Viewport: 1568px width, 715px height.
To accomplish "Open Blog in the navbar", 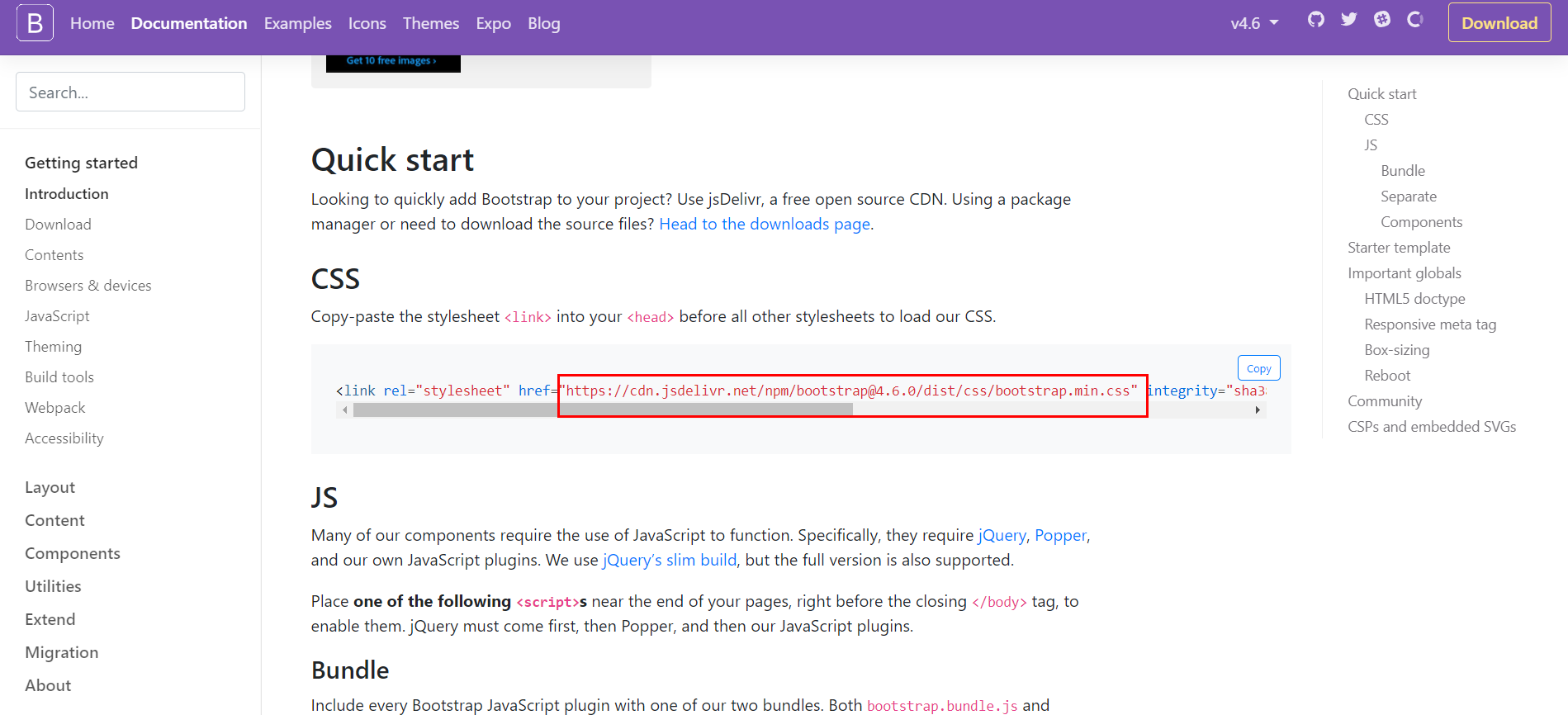I will [x=544, y=23].
